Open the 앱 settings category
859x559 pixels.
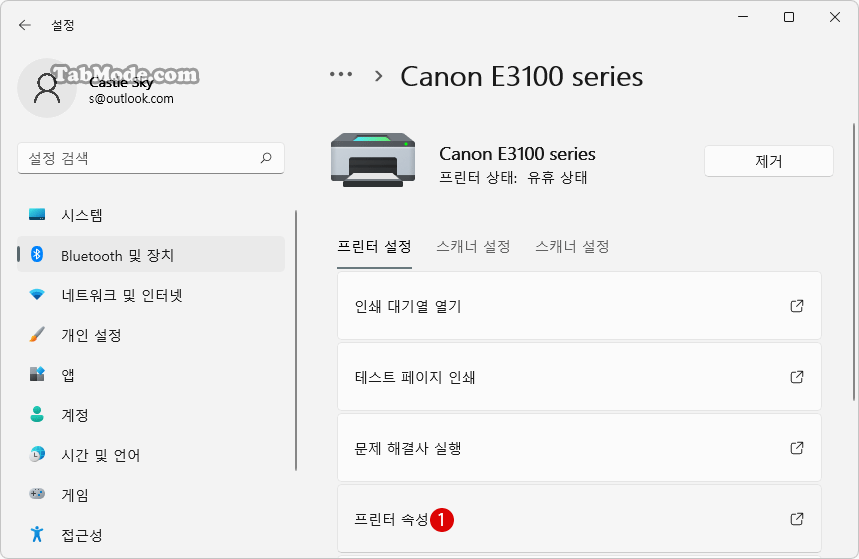pos(151,375)
